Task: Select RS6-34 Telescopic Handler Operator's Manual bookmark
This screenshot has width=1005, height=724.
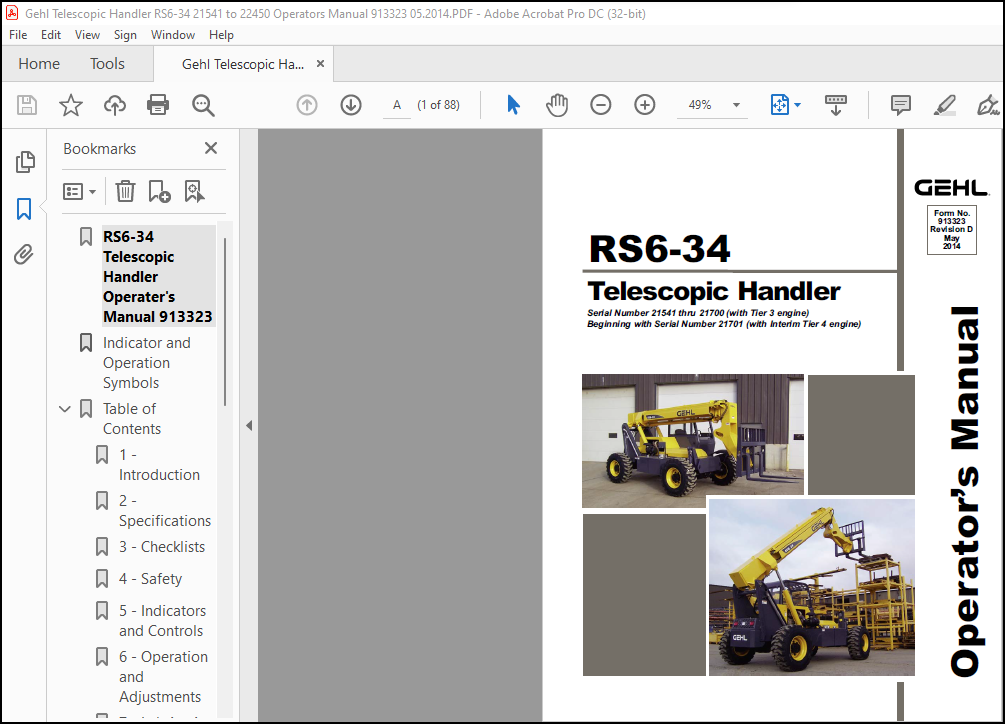Action: [x=158, y=277]
